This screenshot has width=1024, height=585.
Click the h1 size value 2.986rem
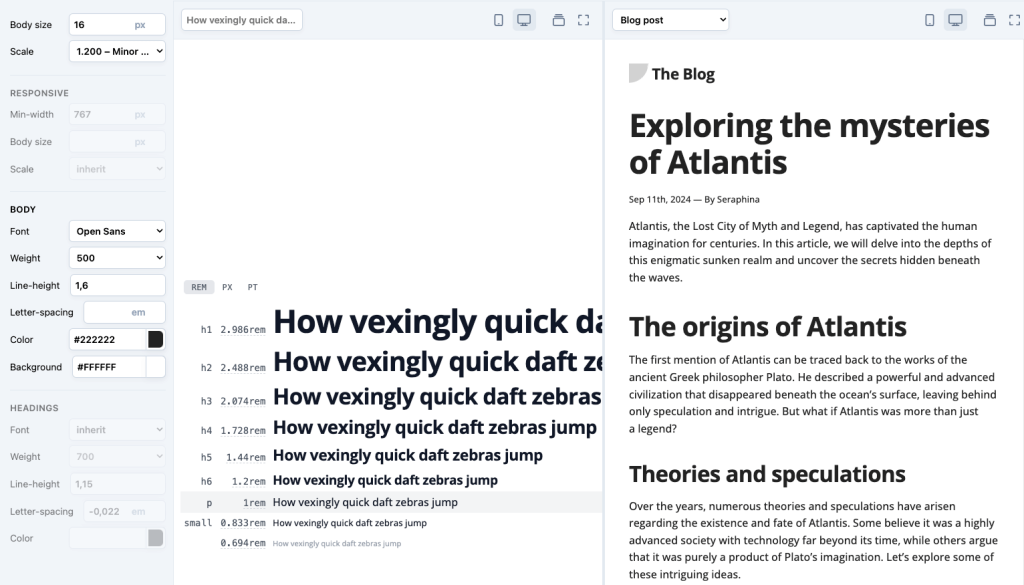point(243,330)
